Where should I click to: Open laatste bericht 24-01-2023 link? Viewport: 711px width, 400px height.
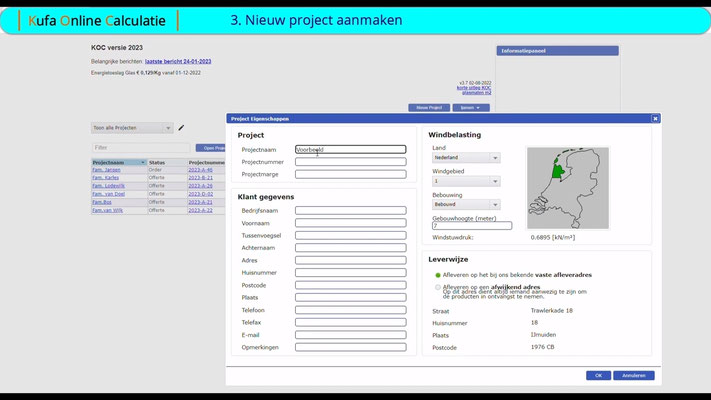pyautogui.click(x=178, y=61)
